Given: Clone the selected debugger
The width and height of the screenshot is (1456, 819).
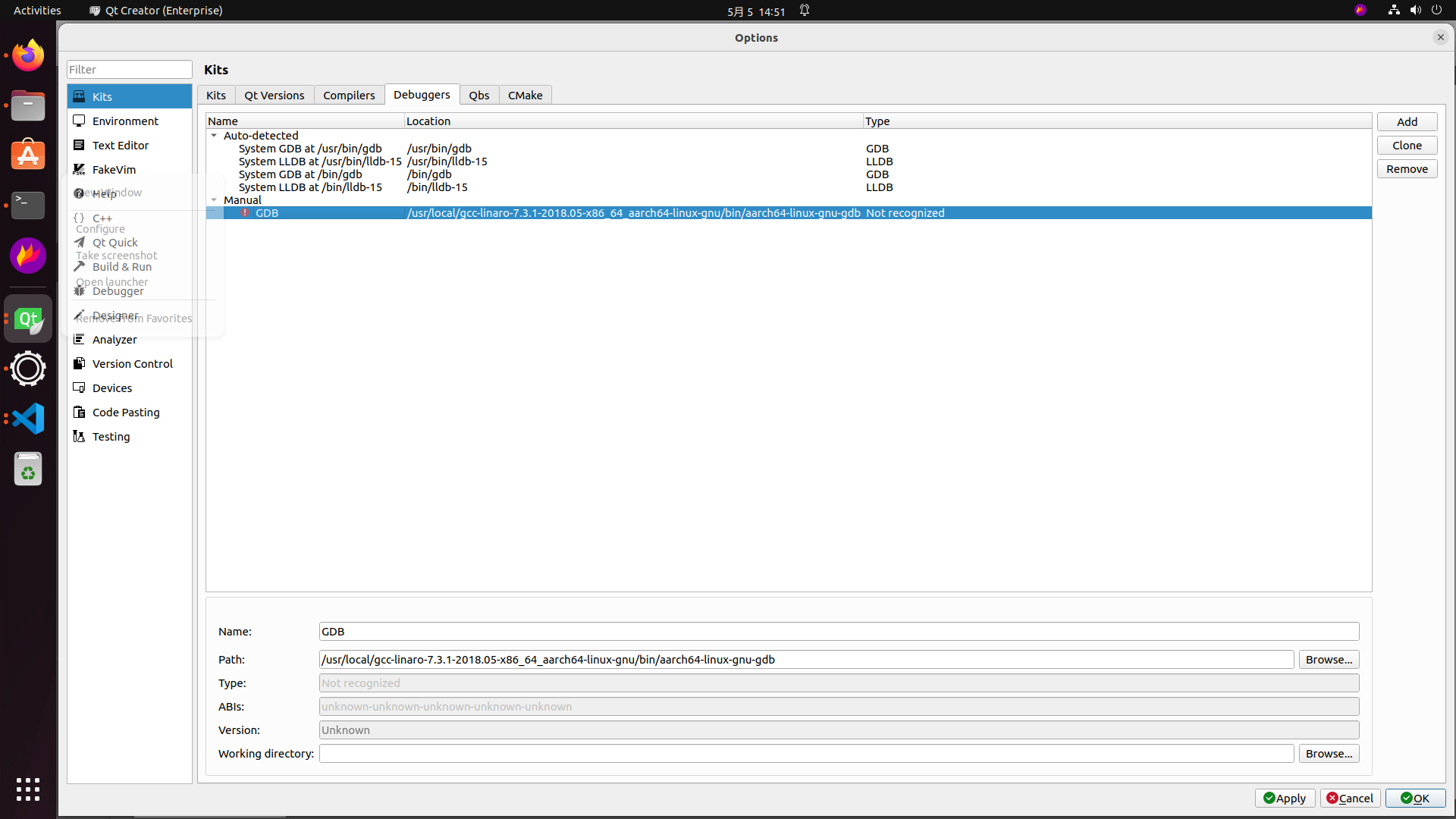Looking at the screenshot, I should (1407, 146).
